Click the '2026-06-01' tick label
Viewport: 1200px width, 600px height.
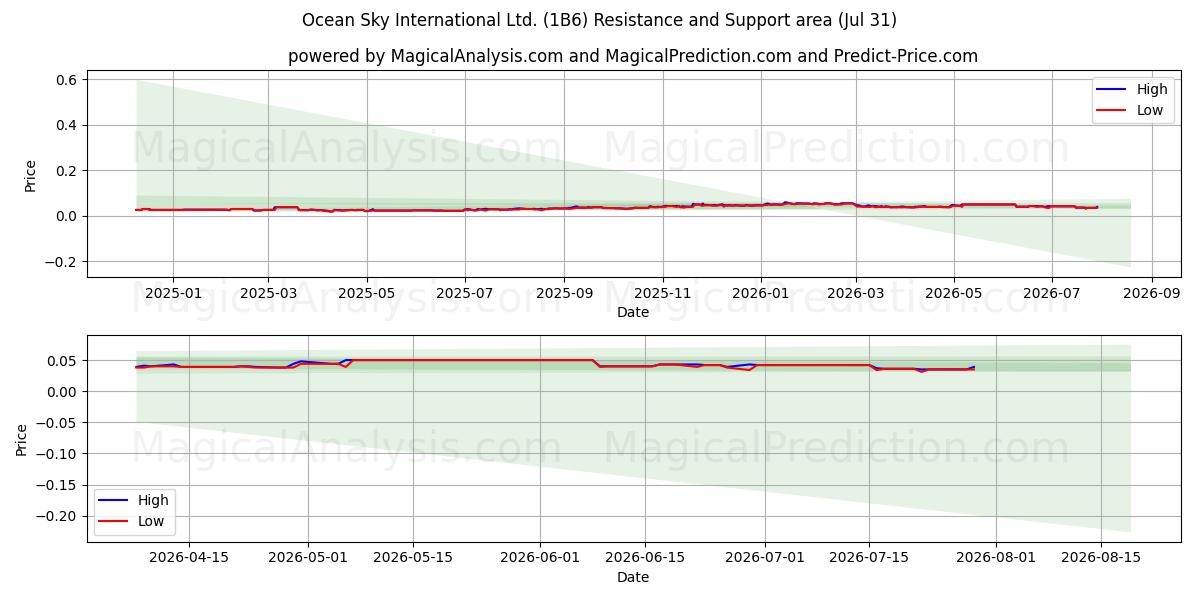pos(540,558)
